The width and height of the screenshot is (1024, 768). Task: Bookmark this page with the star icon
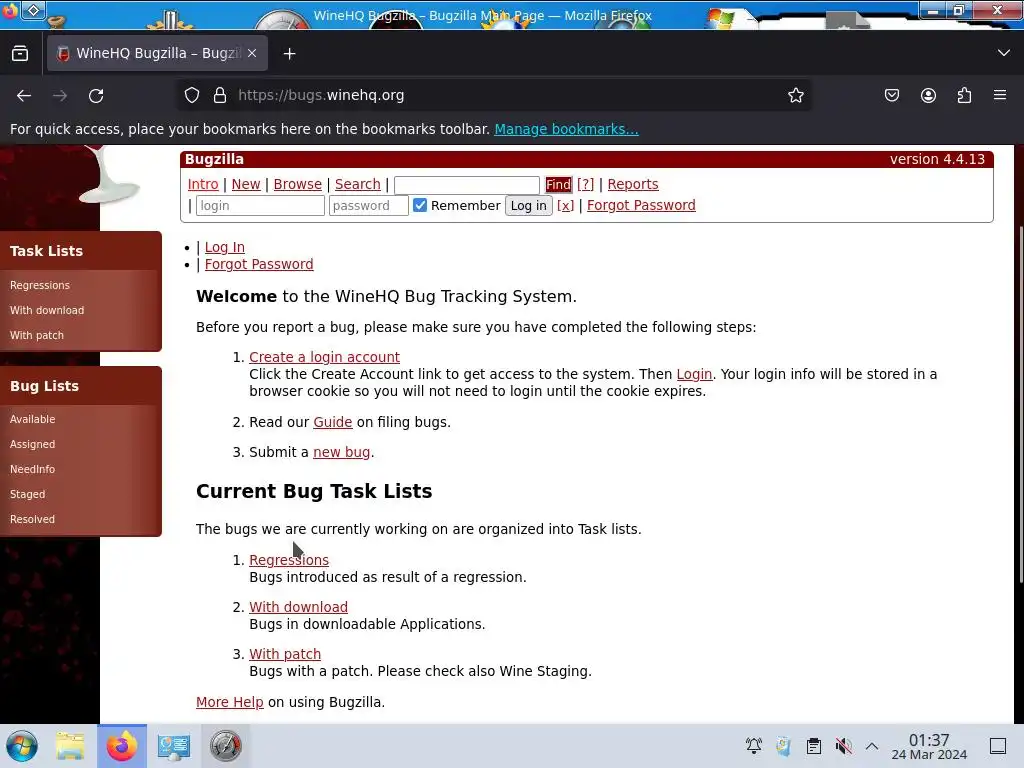(795, 95)
